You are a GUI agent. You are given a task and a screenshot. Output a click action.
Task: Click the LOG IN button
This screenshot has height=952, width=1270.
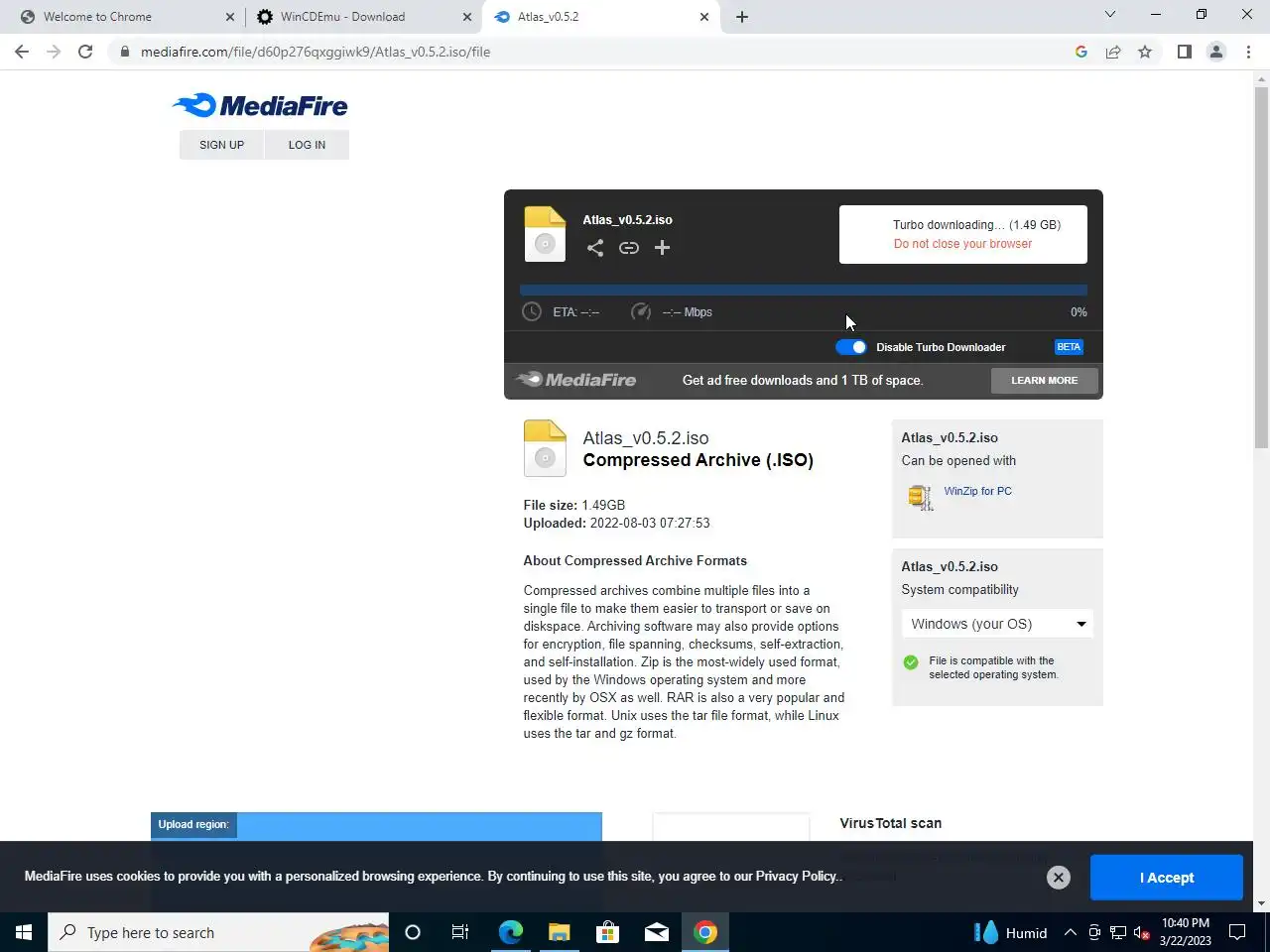point(307,145)
